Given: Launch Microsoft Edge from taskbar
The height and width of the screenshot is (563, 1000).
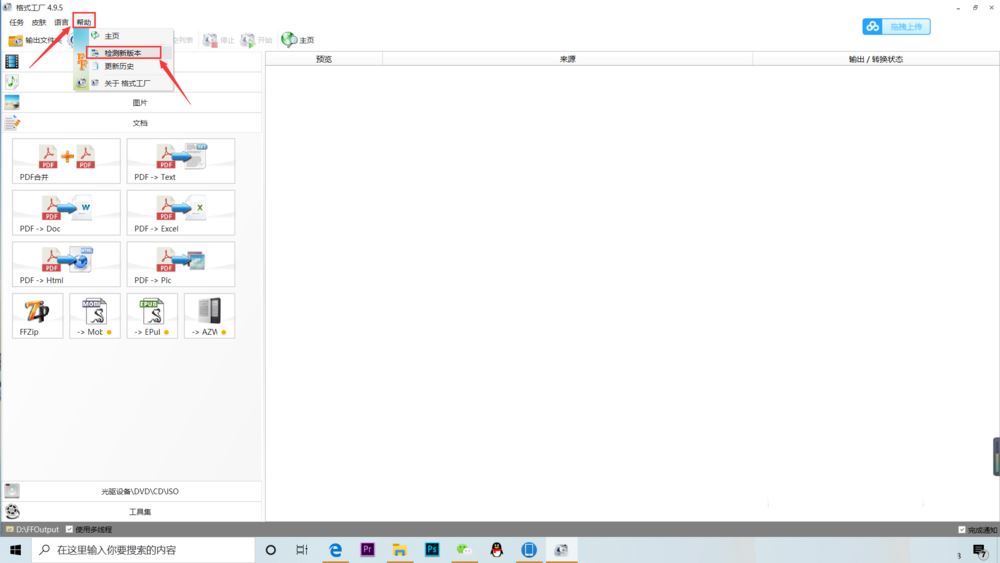Looking at the screenshot, I should tap(335, 550).
